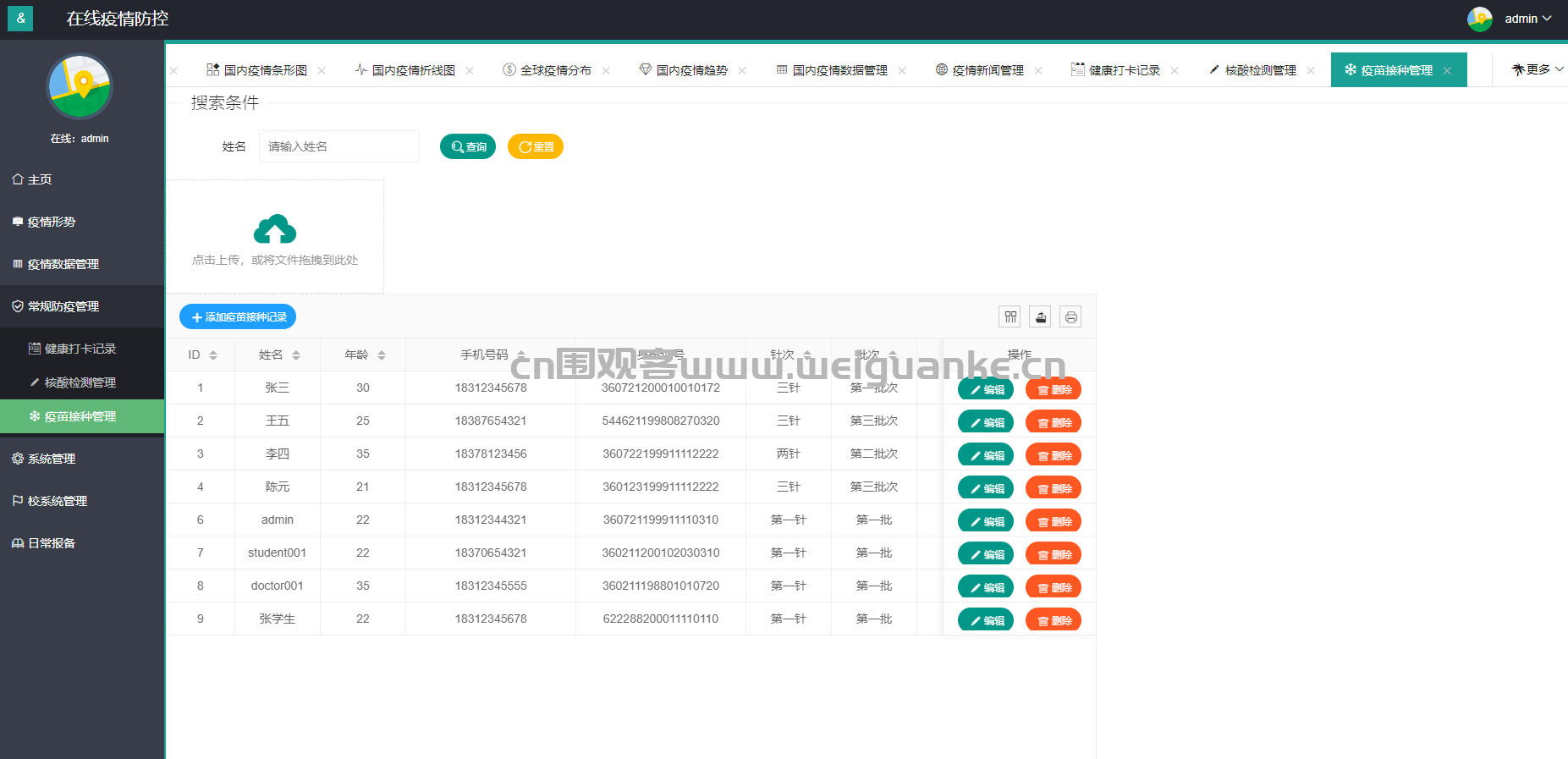Collapse the 常规防疫管理 sidebar section
This screenshot has height=759, width=1568.
pos(64,306)
